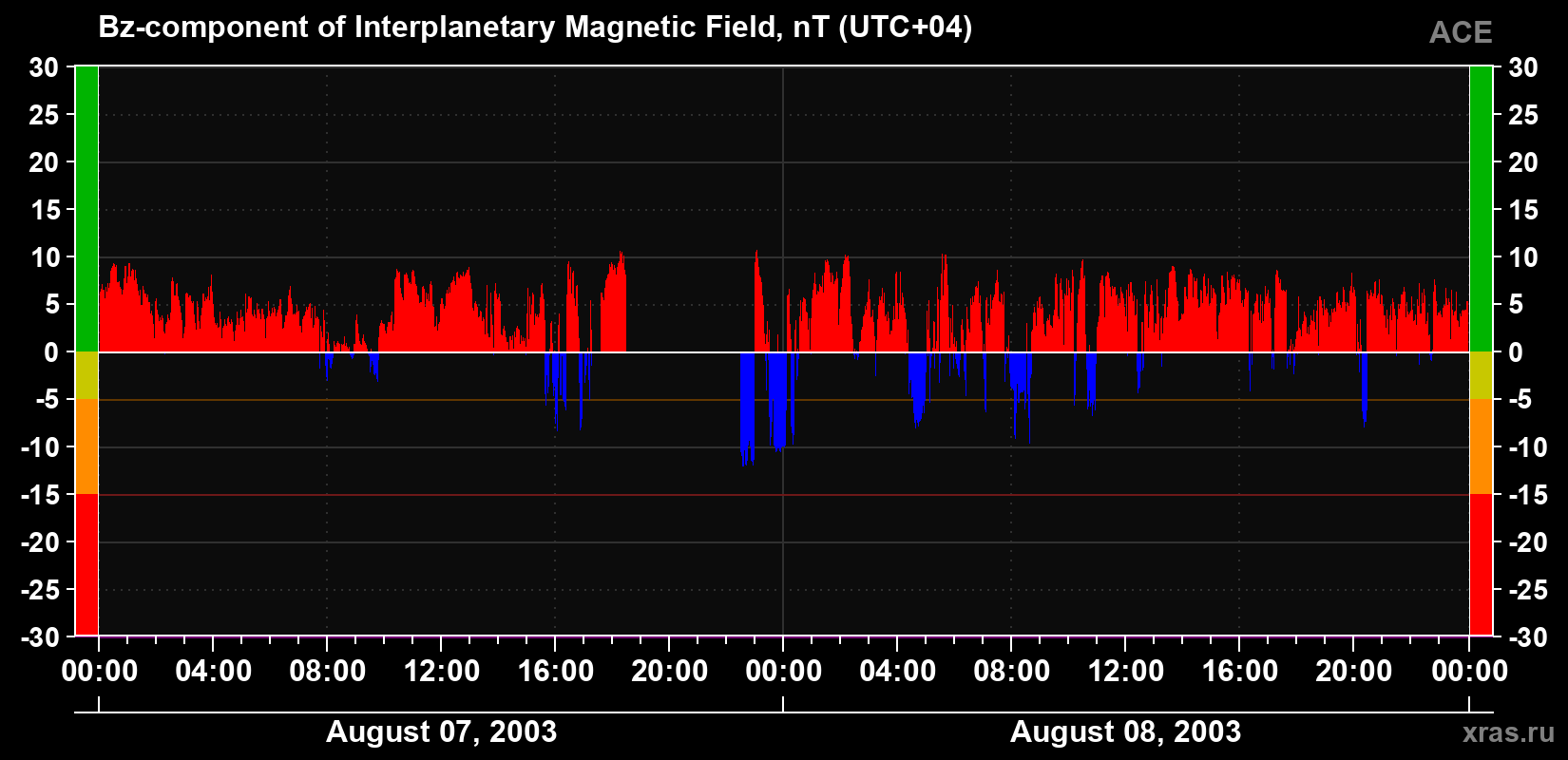This screenshot has width=1568, height=760.
Task: Click the red band on left axis
Action: click(x=86, y=564)
